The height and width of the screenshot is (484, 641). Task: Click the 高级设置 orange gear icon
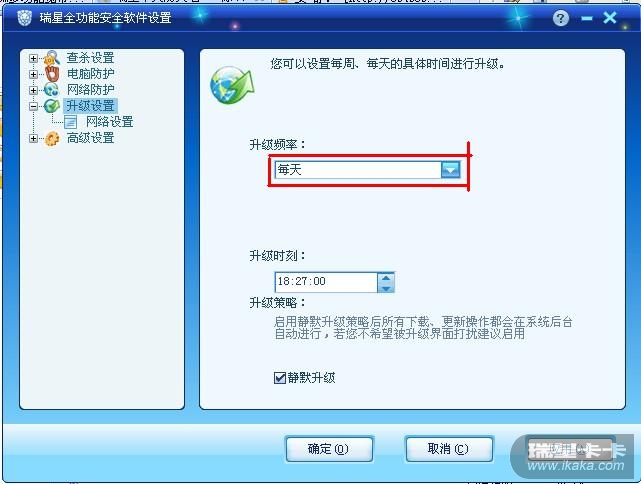tap(52, 138)
